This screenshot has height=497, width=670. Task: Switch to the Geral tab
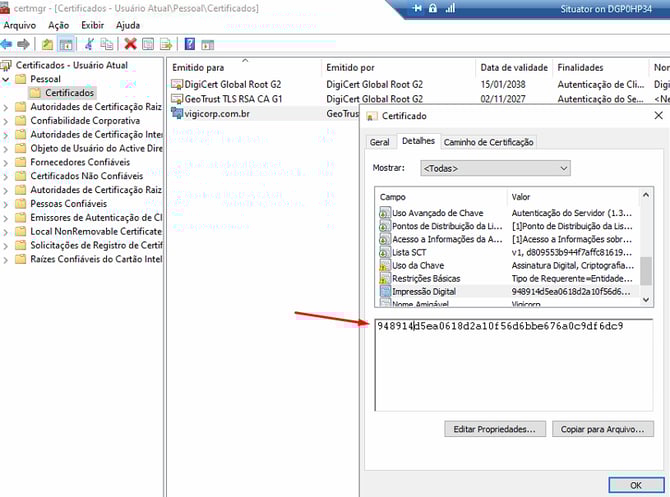coord(380,142)
